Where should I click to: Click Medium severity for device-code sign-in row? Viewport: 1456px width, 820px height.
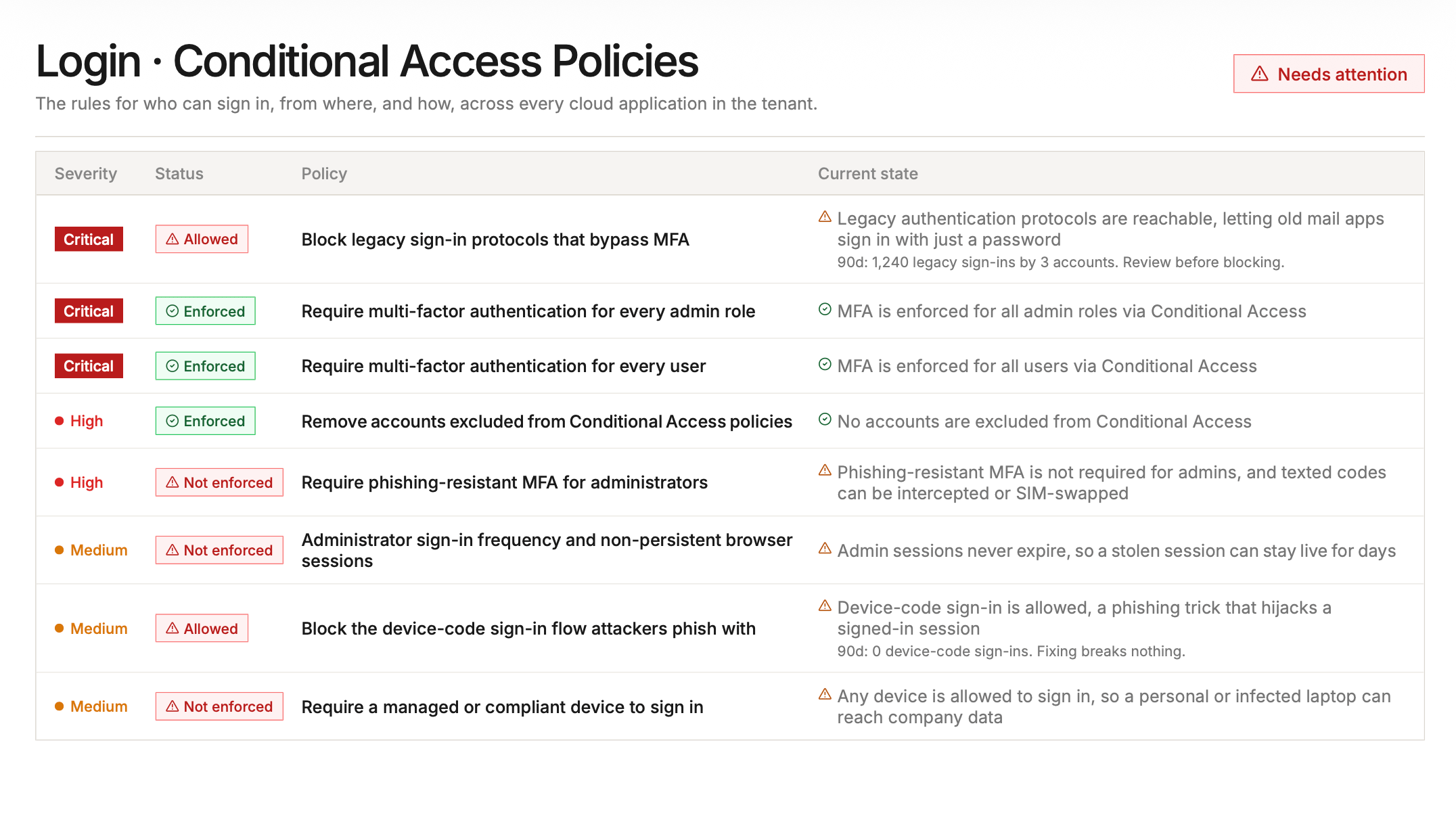91,629
